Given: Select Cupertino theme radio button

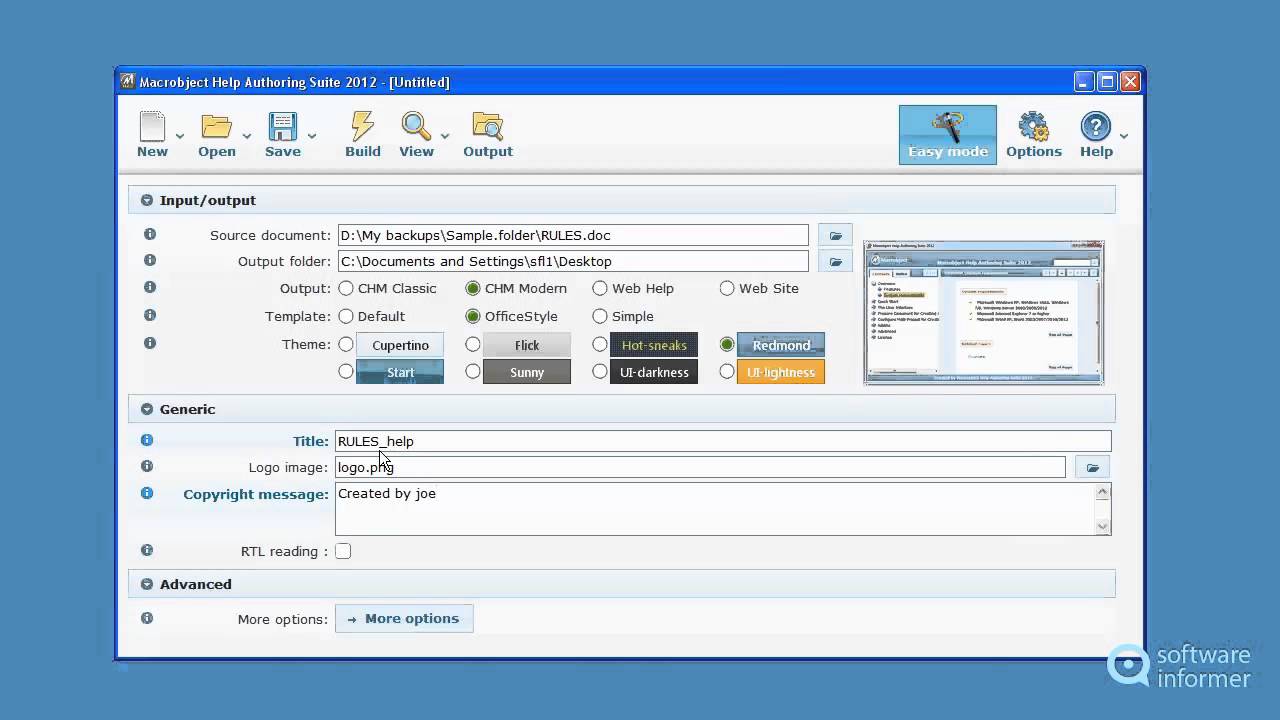Looking at the screenshot, I should coord(346,344).
